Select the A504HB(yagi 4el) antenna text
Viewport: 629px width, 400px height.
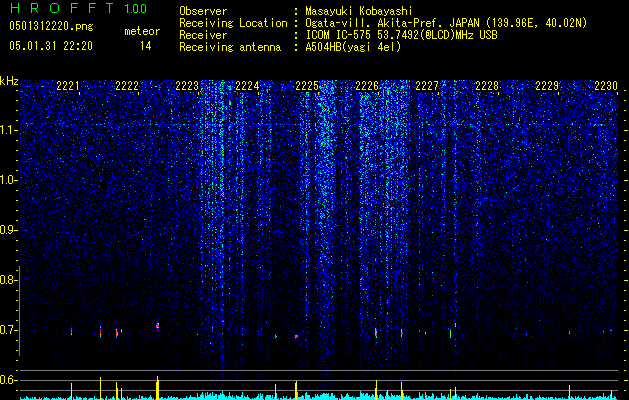coord(353,47)
